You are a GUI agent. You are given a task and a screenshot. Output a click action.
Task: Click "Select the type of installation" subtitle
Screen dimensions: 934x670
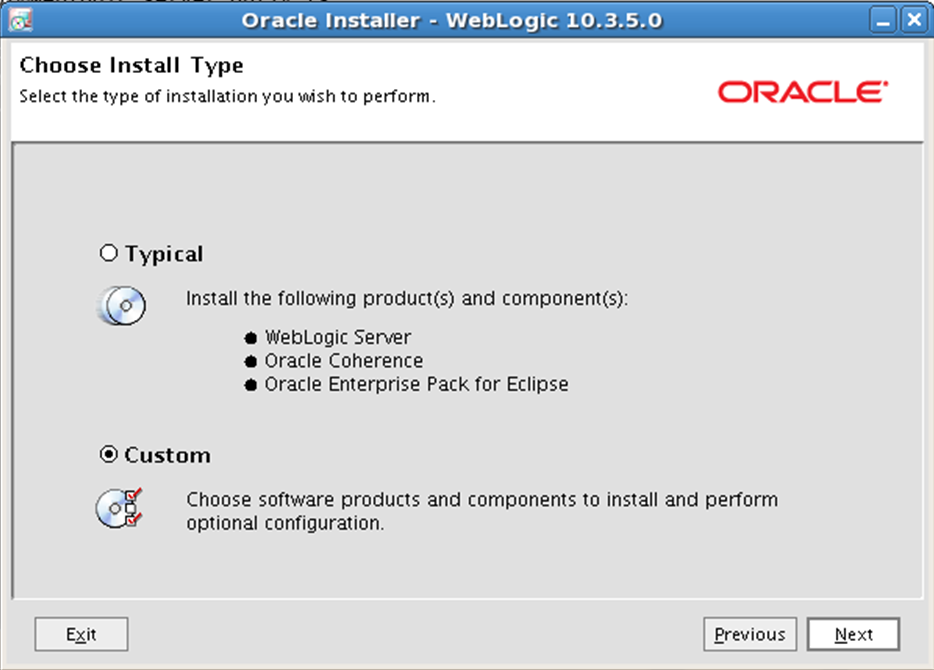coord(228,96)
